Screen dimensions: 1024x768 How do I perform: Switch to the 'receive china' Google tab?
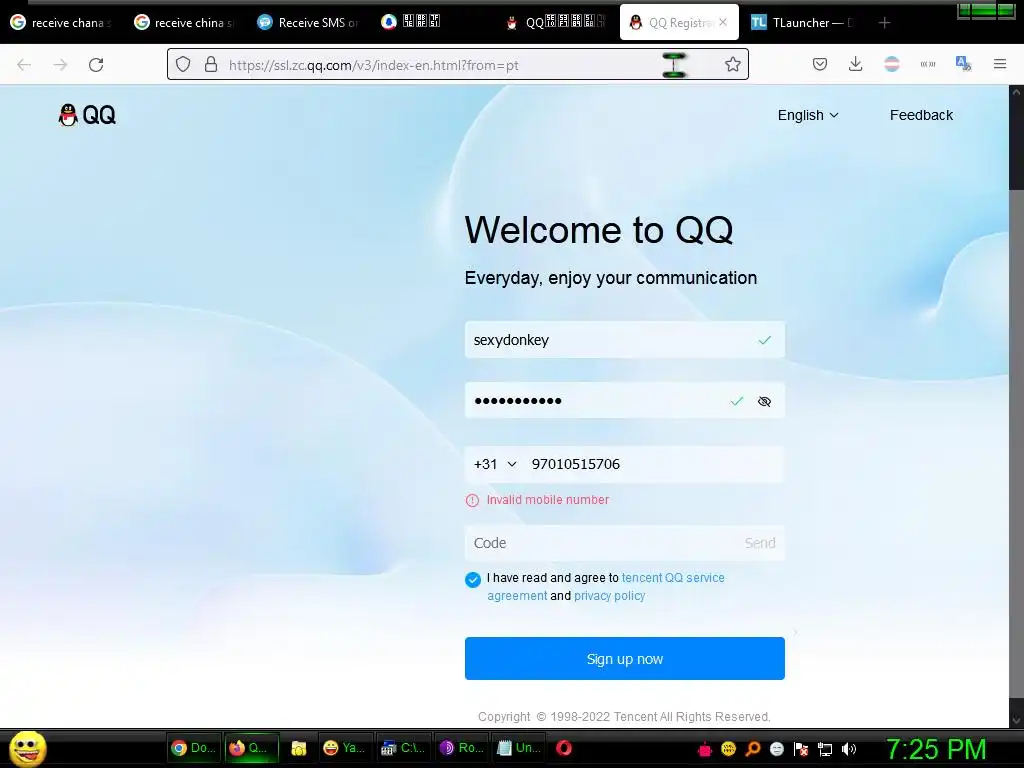coord(184,23)
